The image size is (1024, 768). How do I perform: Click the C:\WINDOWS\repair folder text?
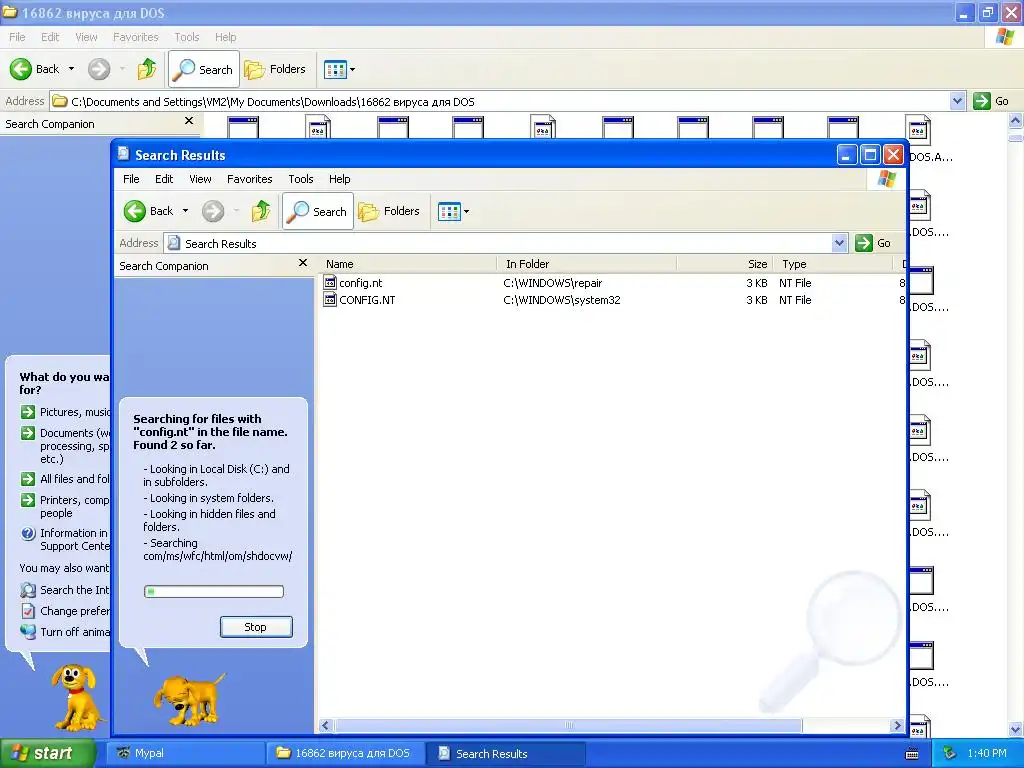tap(552, 283)
